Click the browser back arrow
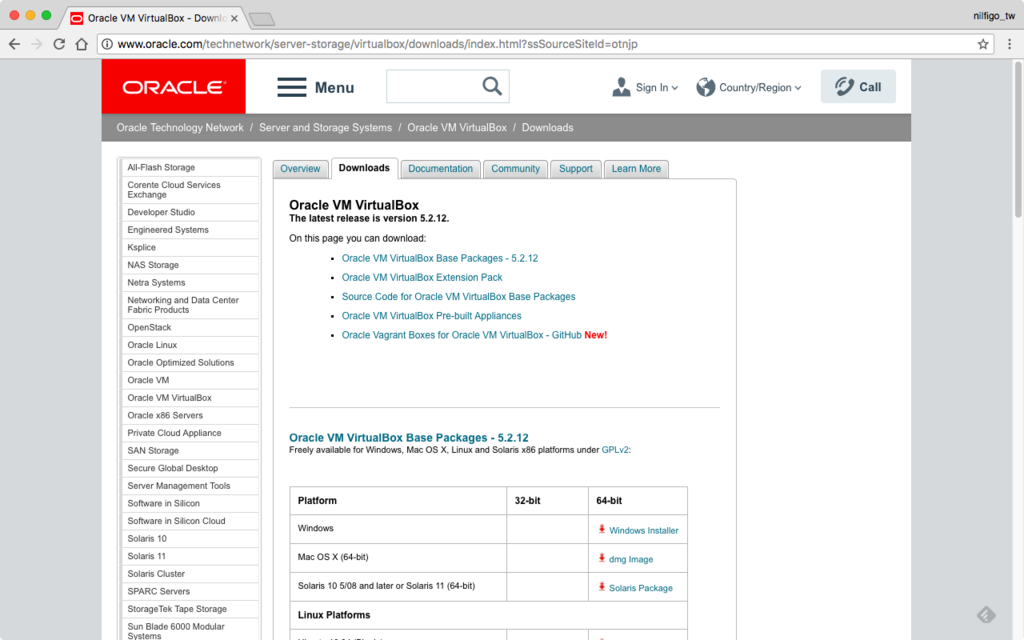Image resolution: width=1024 pixels, height=640 pixels. coord(14,44)
